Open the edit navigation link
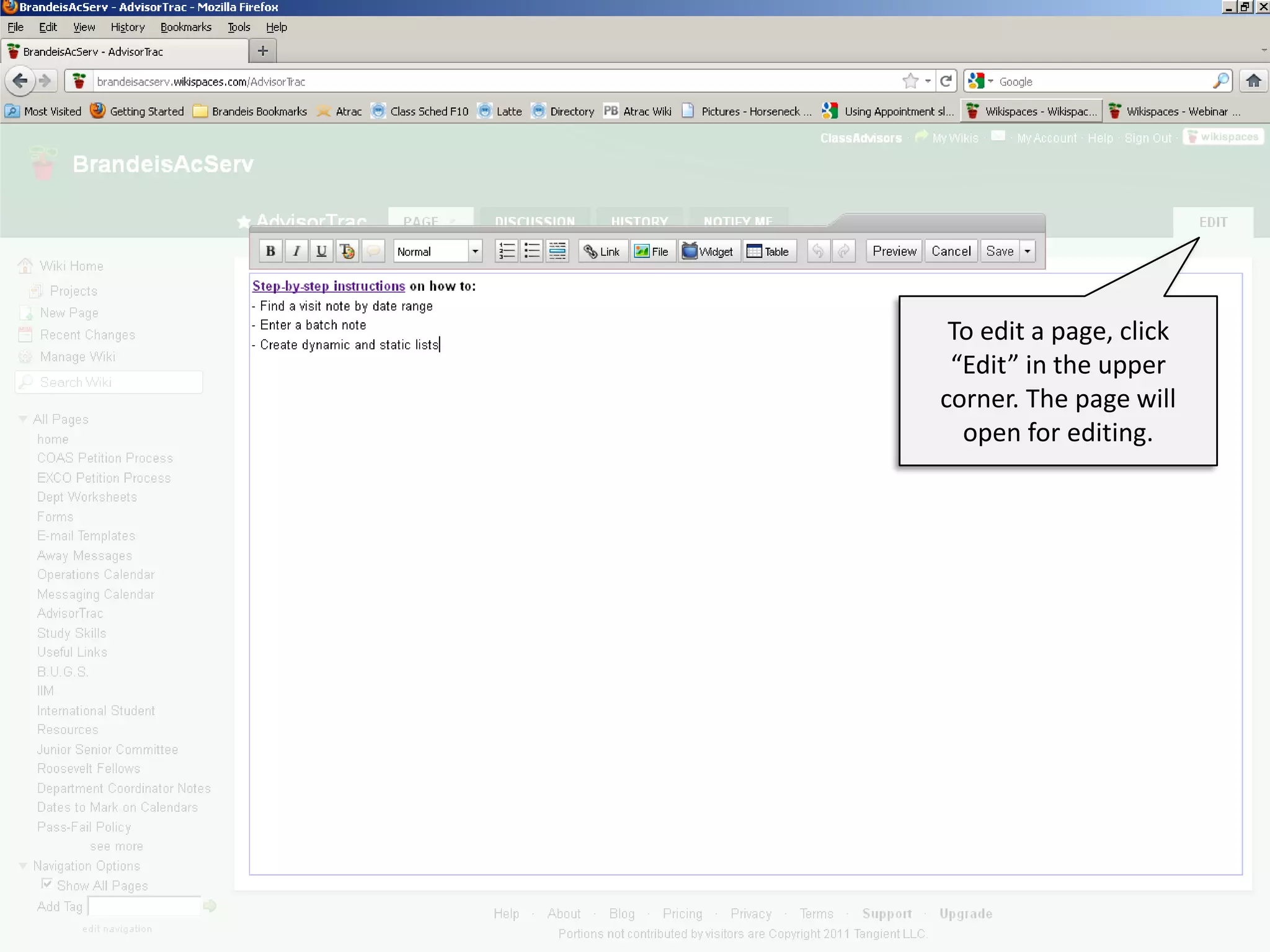 tap(117, 928)
